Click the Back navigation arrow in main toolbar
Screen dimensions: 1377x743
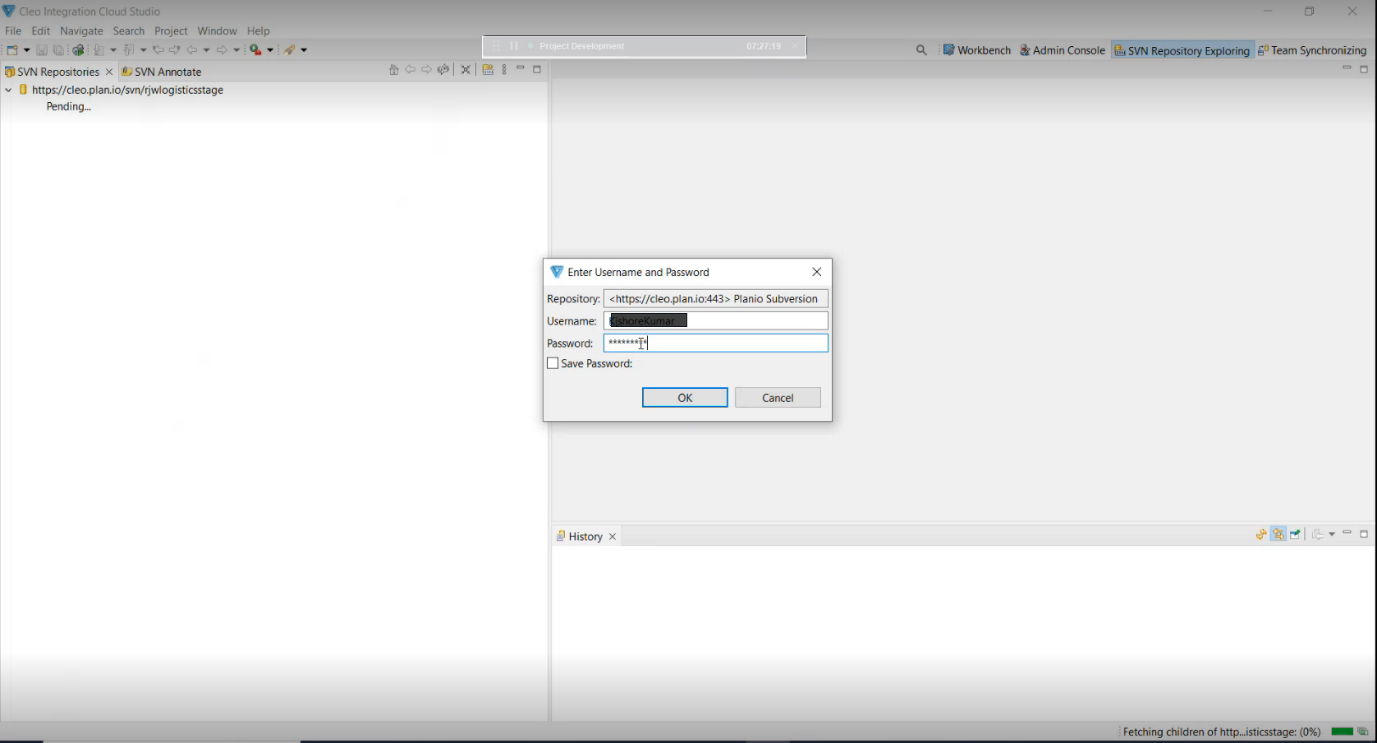(x=191, y=50)
